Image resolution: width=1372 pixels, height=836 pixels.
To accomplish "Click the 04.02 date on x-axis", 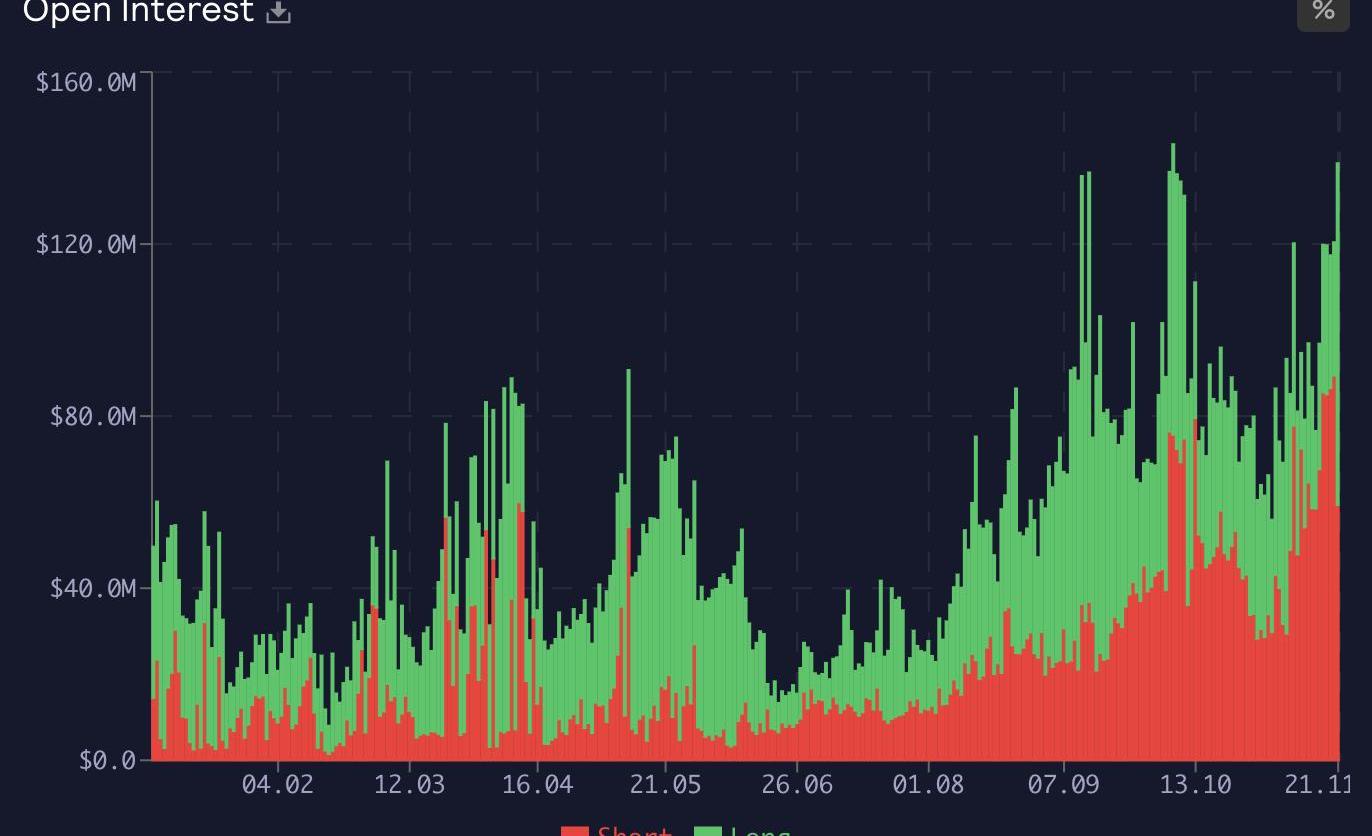I will [277, 784].
